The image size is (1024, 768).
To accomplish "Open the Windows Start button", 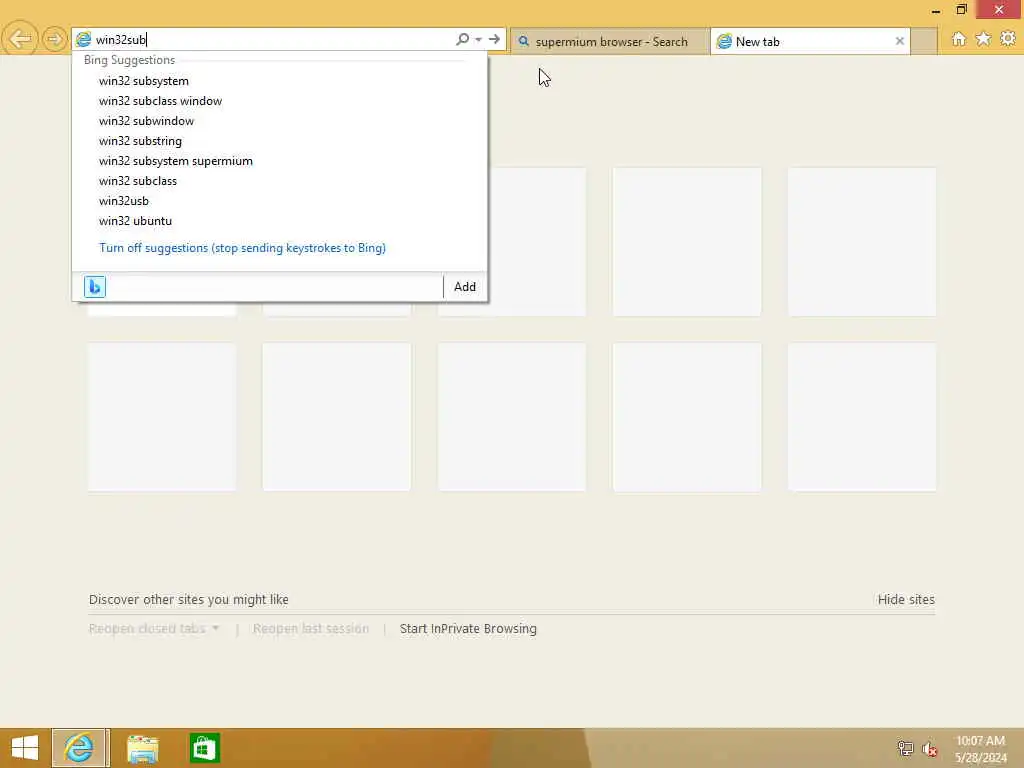I will (x=25, y=748).
